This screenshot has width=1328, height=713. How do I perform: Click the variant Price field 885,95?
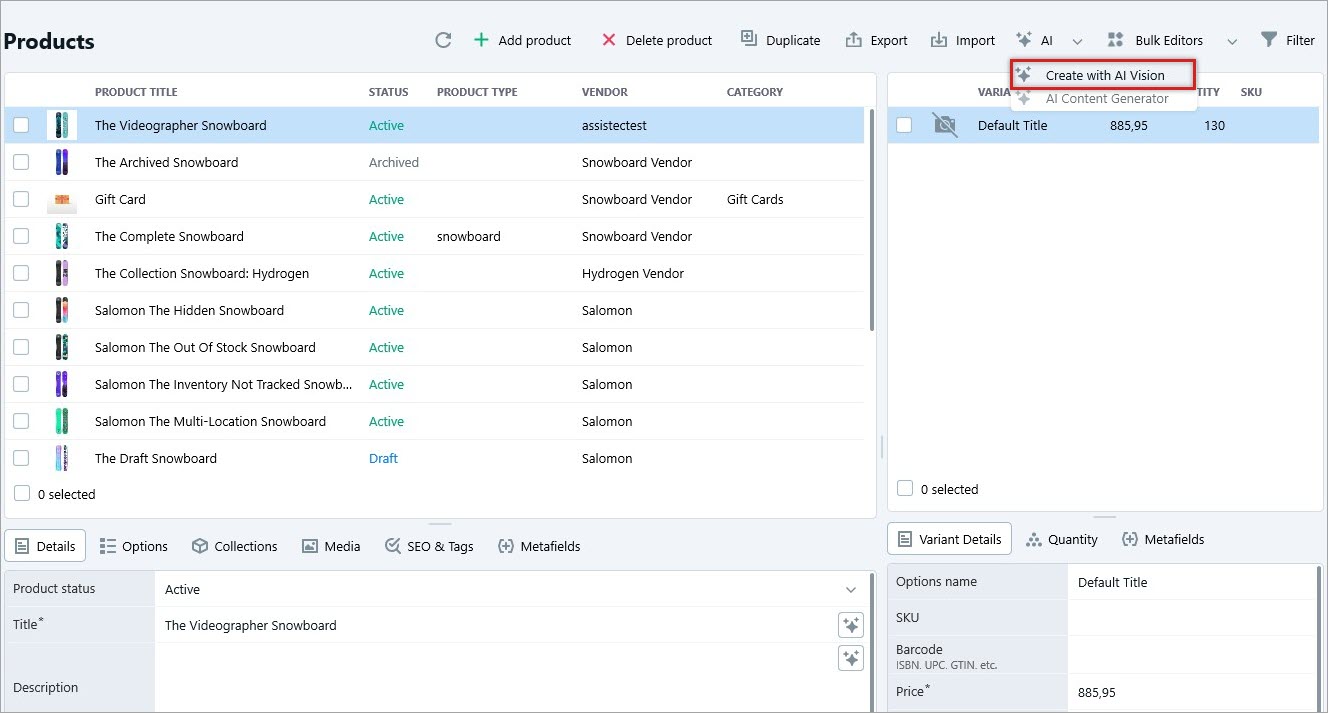(x=1193, y=692)
